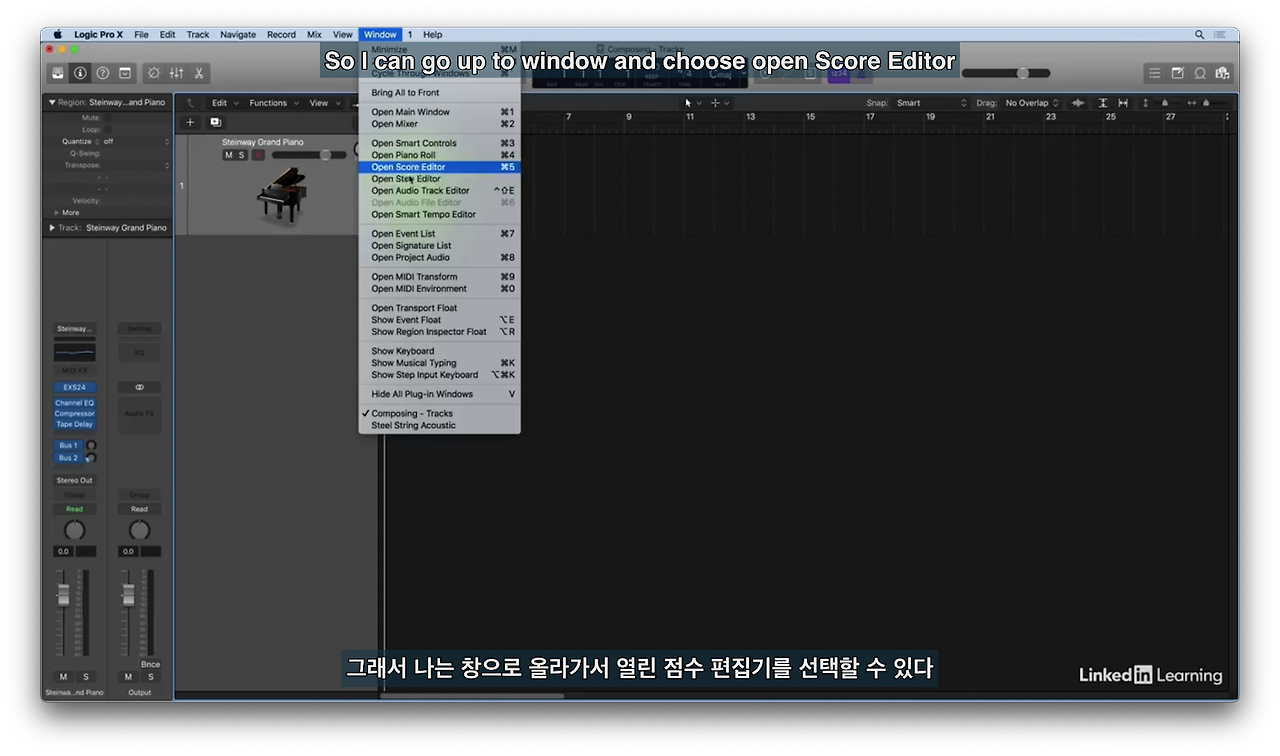Open the pointer tool selection menu
The height and width of the screenshot is (756, 1280).
(692, 103)
